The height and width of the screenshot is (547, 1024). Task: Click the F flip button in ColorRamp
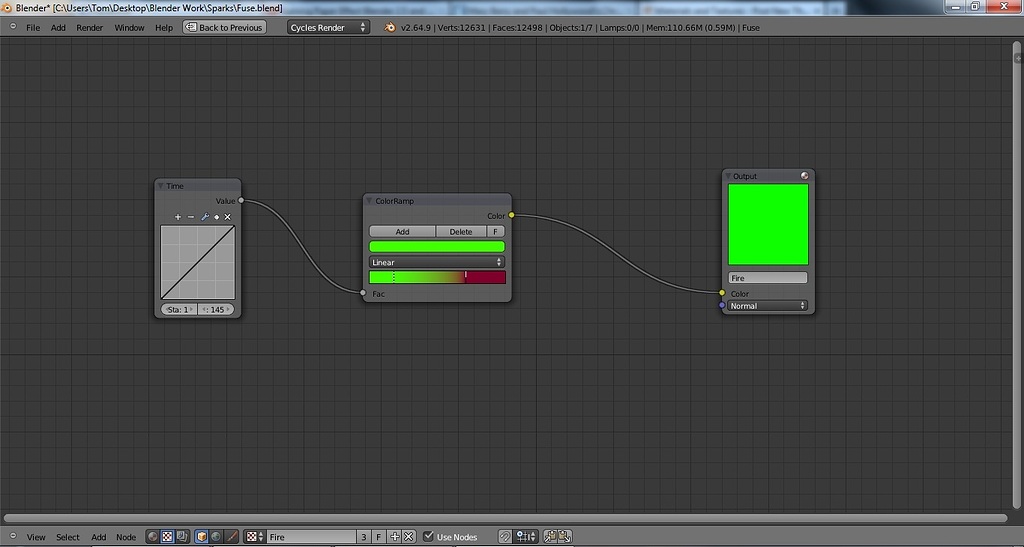click(496, 232)
